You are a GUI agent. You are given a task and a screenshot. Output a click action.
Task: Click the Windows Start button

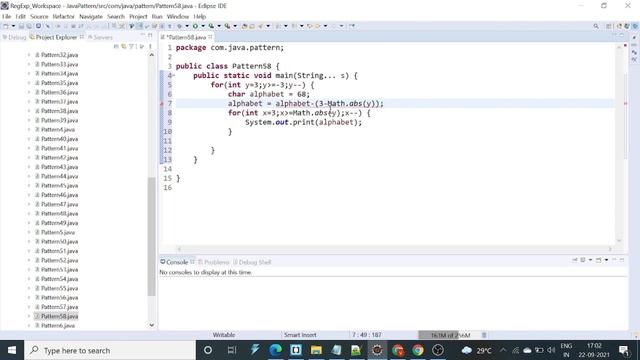12,350
